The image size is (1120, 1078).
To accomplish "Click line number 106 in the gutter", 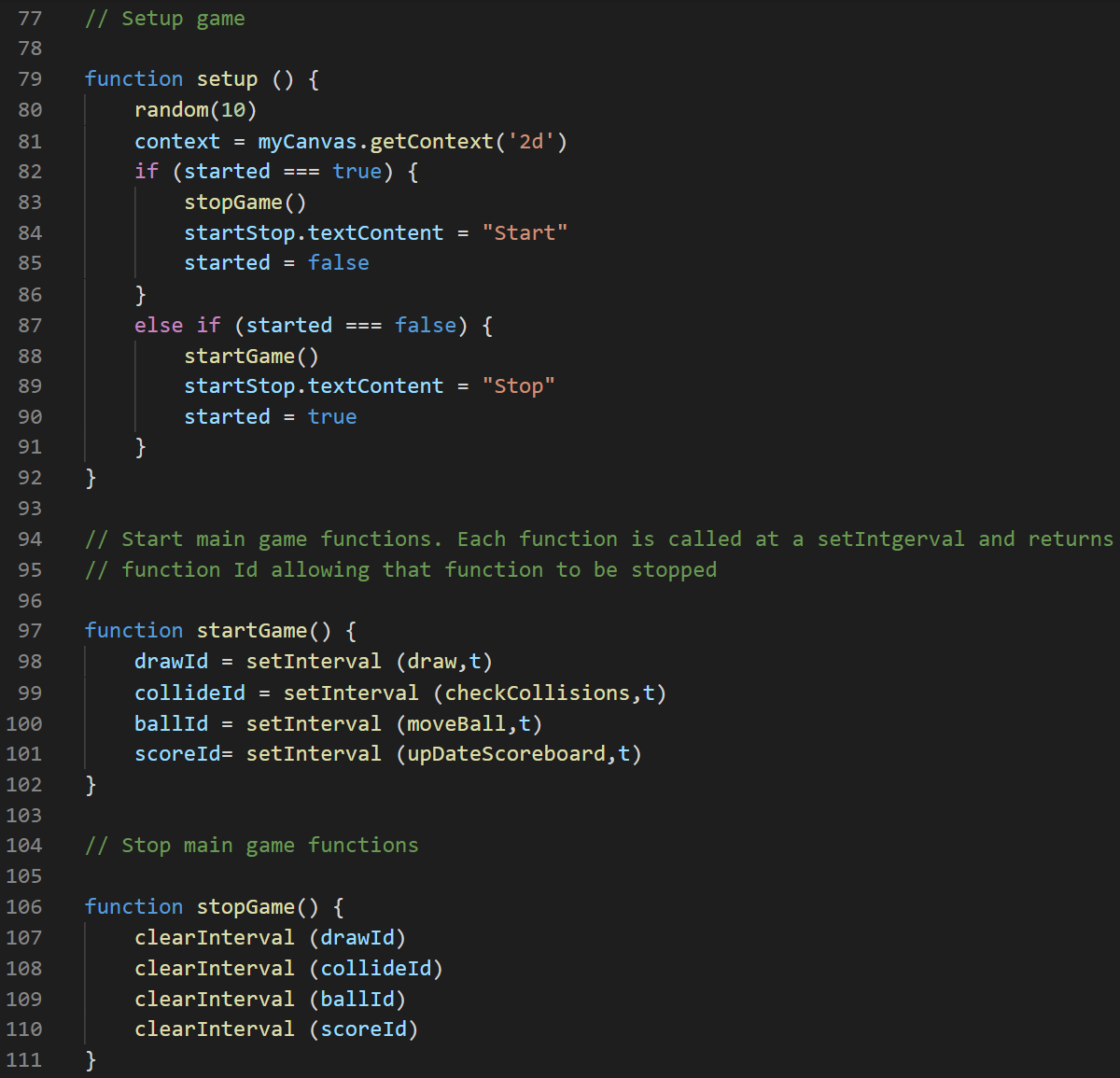I will (x=24, y=907).
